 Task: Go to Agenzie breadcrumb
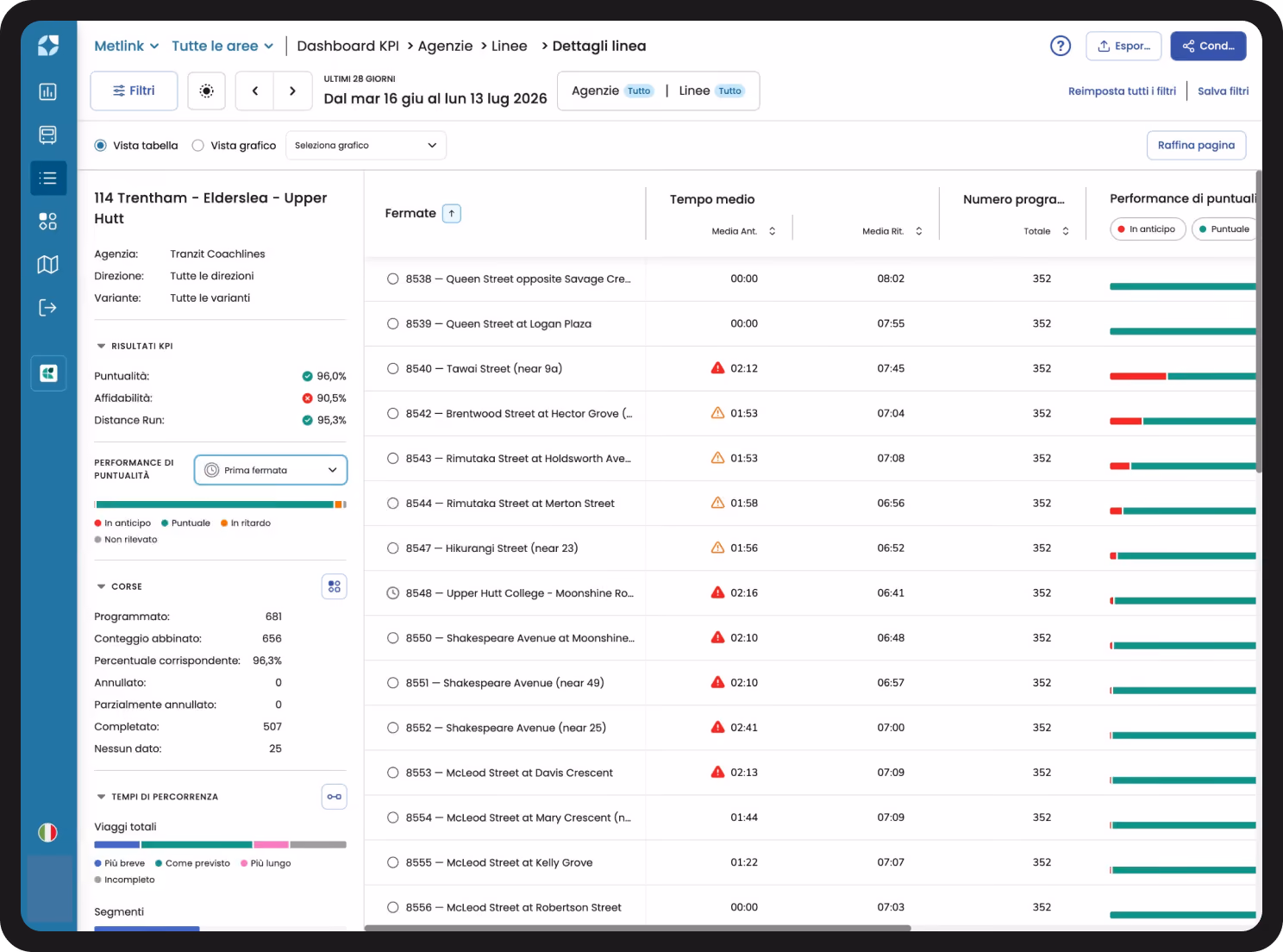point(445,46)
